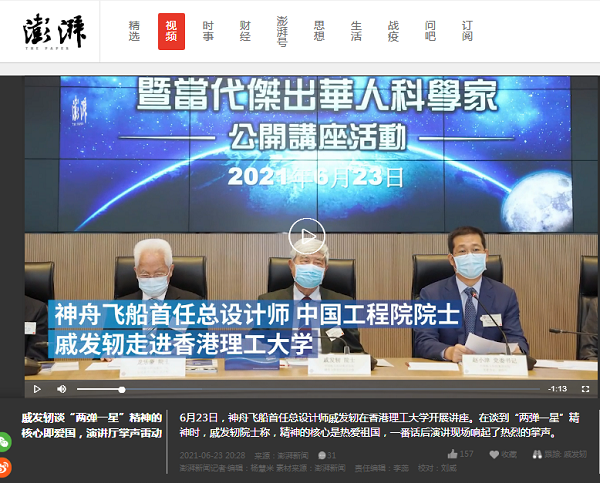Click the source 澎湃新闻 link
600x483 pixels.
tap(293, 455)
